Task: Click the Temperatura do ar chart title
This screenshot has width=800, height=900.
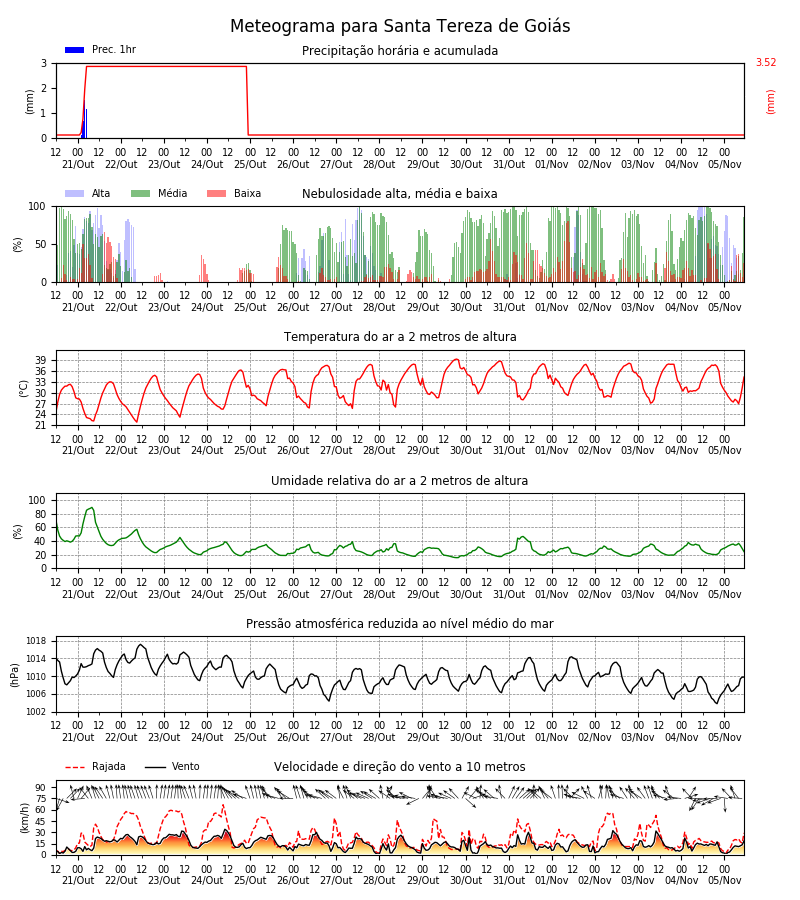Action: [400, 337]
